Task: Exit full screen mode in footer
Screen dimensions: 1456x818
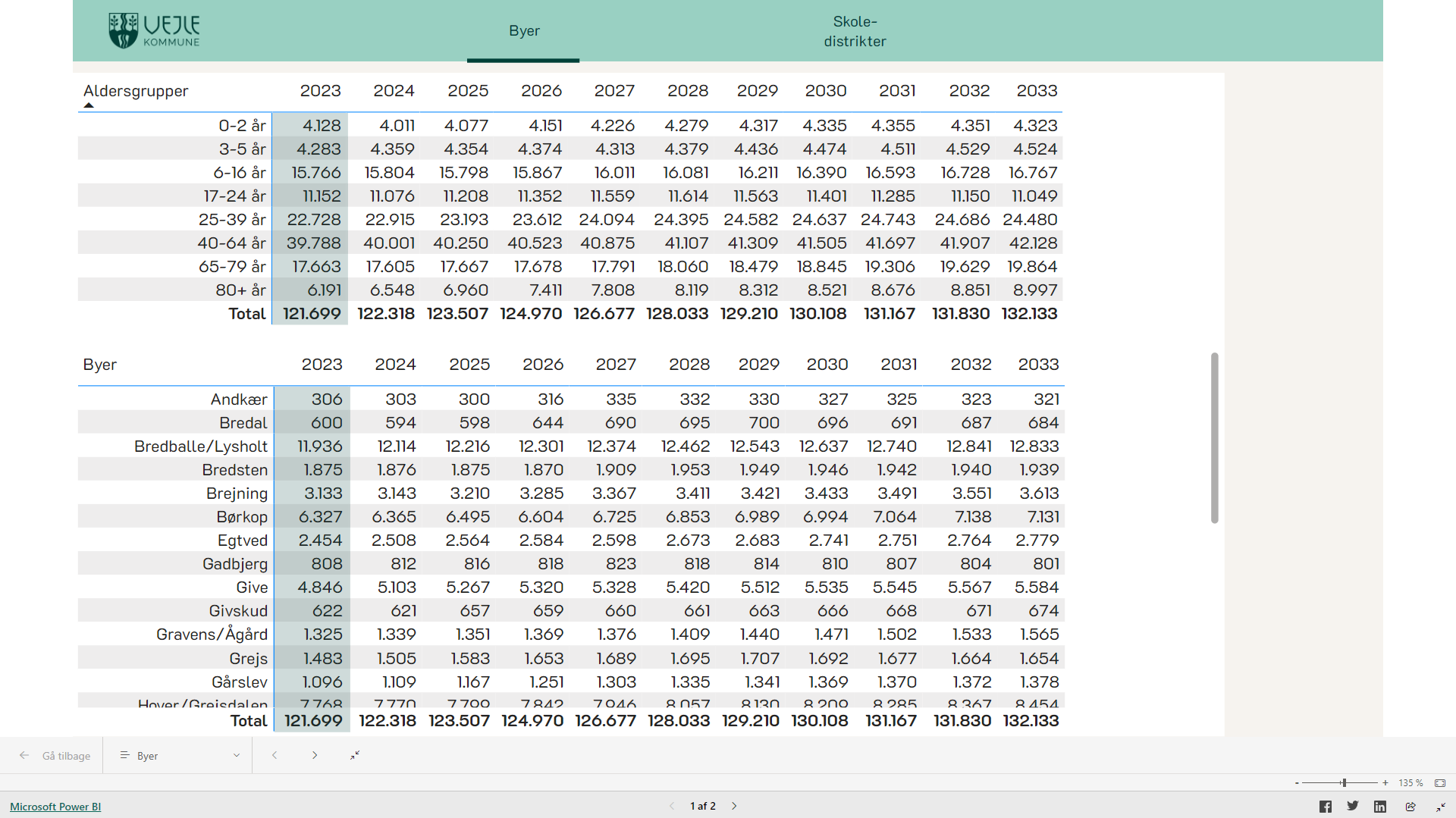Action: pos(1440,807)
